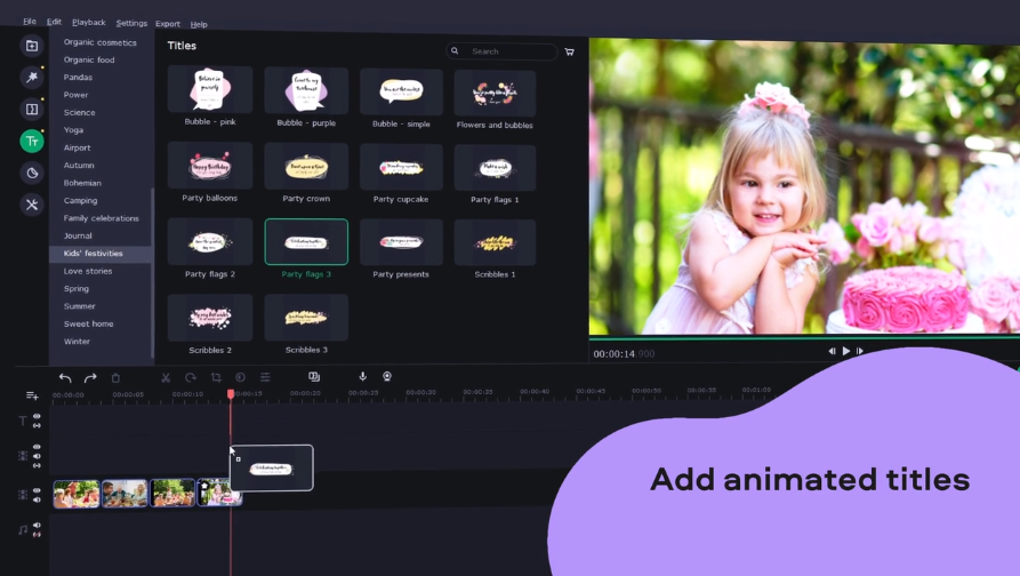Click the titles Search field
The width and height of the screenshot is (1020, 576).
[502, 51]
